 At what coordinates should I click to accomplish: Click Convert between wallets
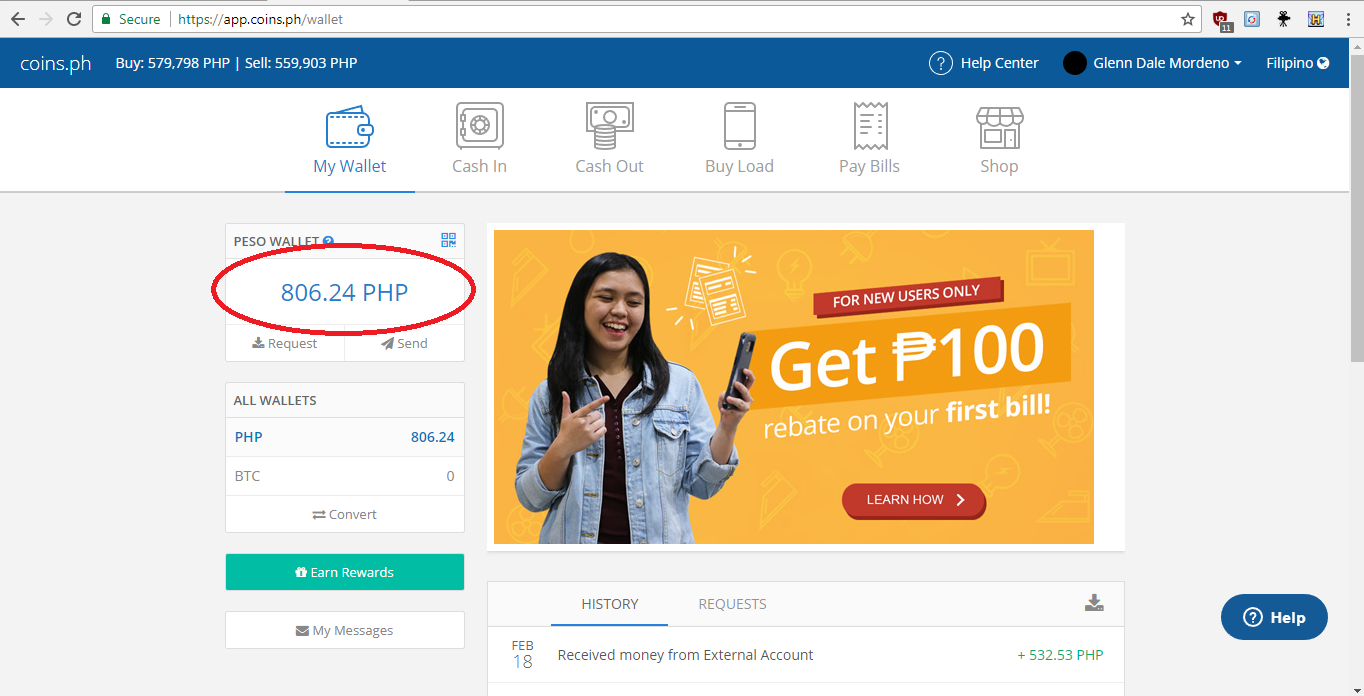[x=345, y=514]
